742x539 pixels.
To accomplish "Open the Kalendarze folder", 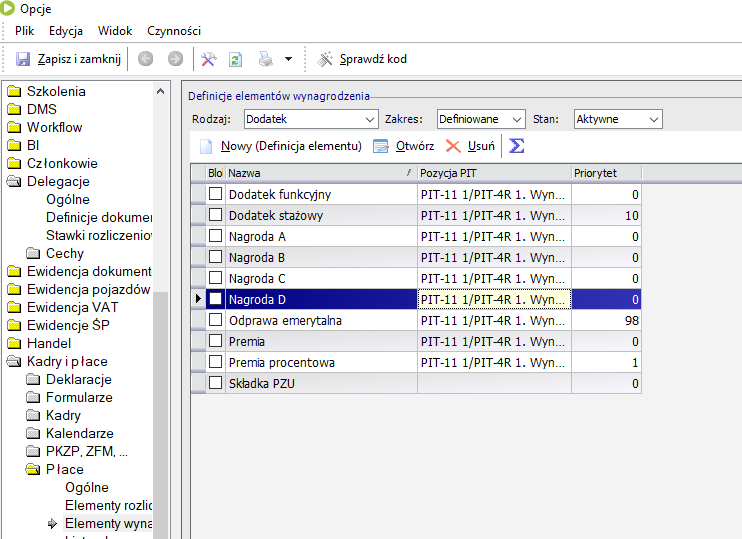I will coord(70,433).
